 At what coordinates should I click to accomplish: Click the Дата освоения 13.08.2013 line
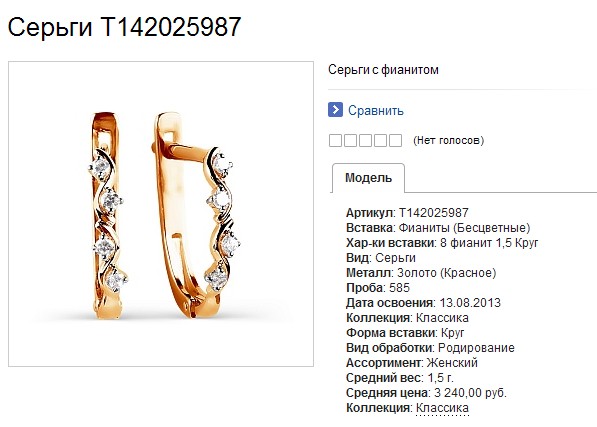(423, 303)
